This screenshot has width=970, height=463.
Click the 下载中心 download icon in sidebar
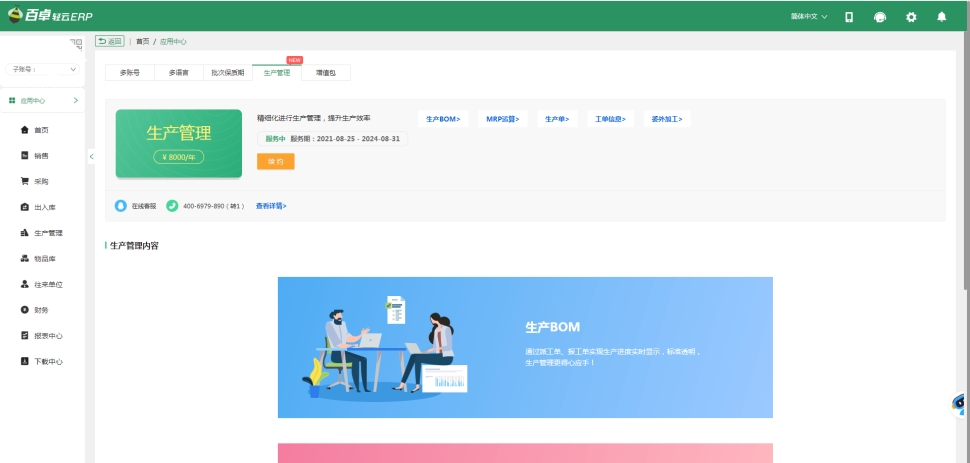coord(25,361)
